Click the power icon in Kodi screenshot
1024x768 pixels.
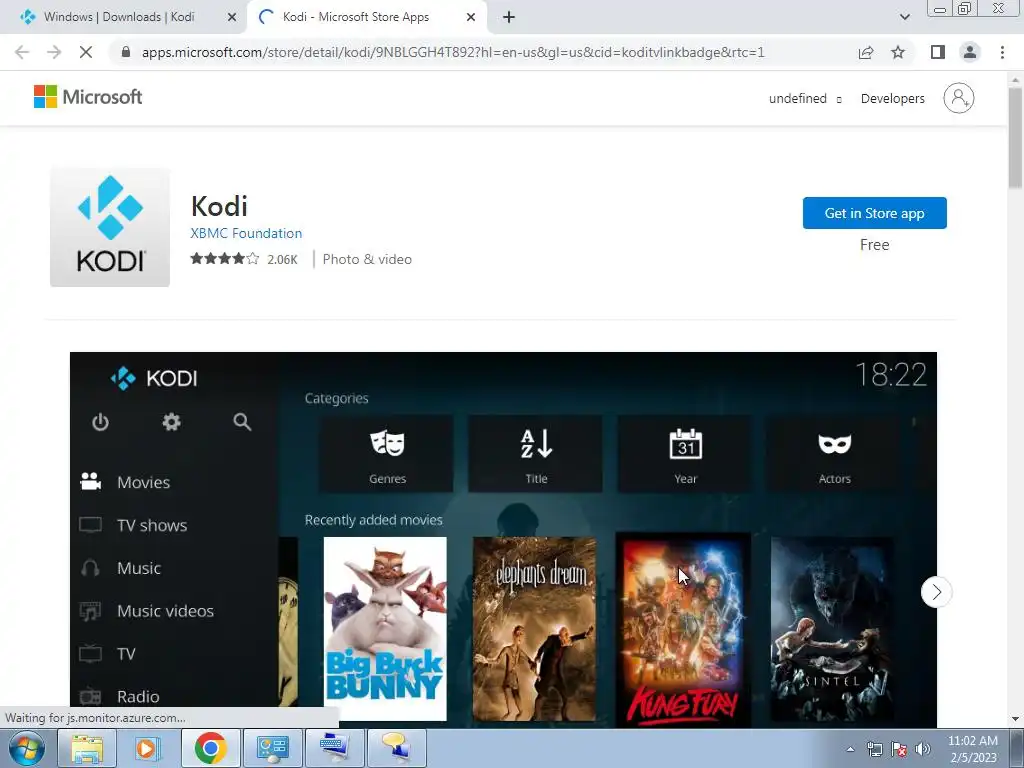(x=100, y=422)
